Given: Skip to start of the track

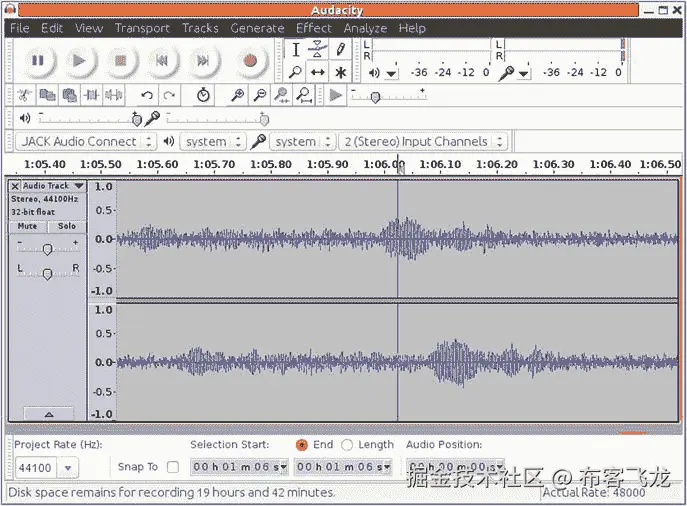Looking at the screenshot, I should coord(162,60).
